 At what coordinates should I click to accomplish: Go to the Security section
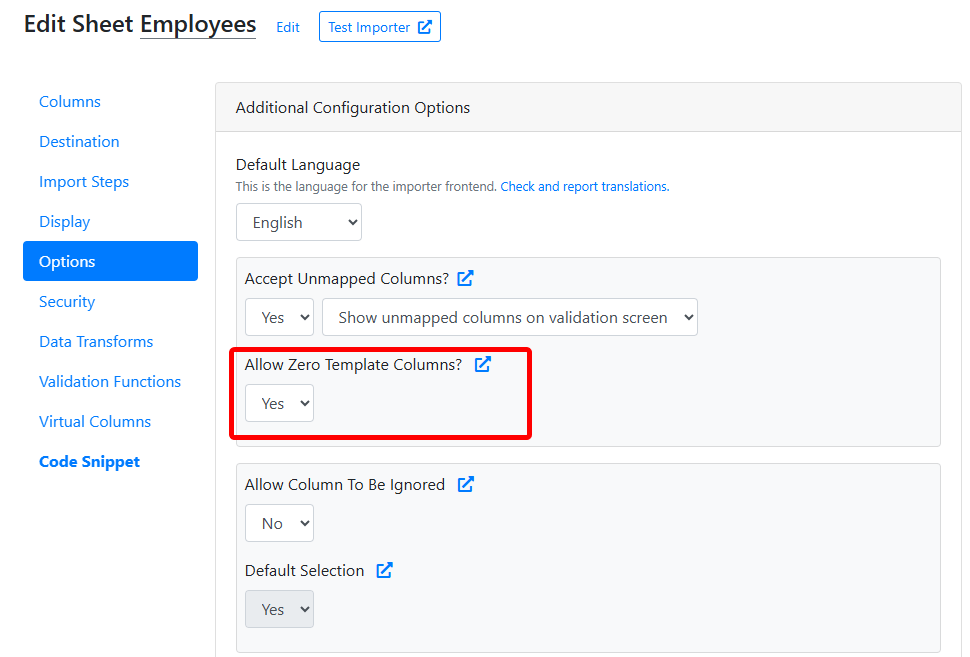point(67,301)
